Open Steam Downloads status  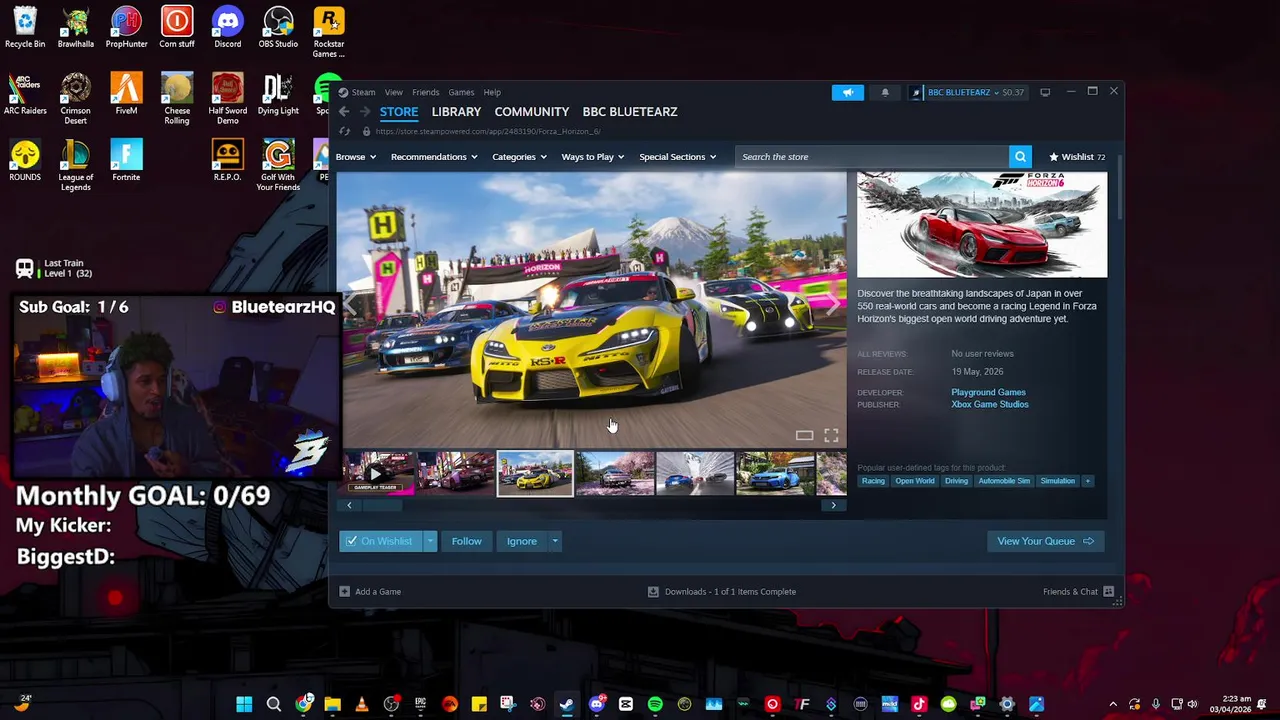point(722,592)
